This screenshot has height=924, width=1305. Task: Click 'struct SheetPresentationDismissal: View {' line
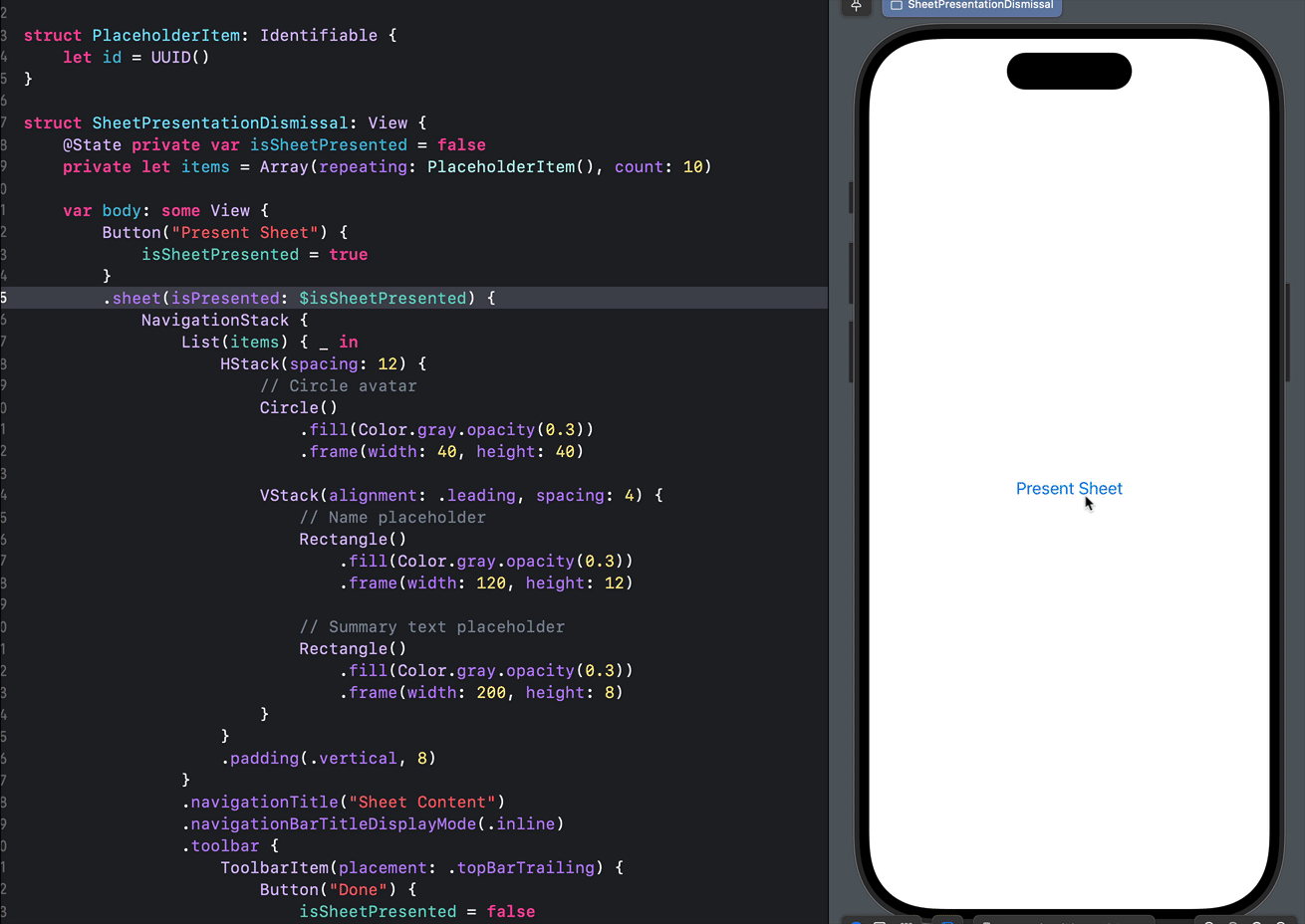click(x=225, y=122)
